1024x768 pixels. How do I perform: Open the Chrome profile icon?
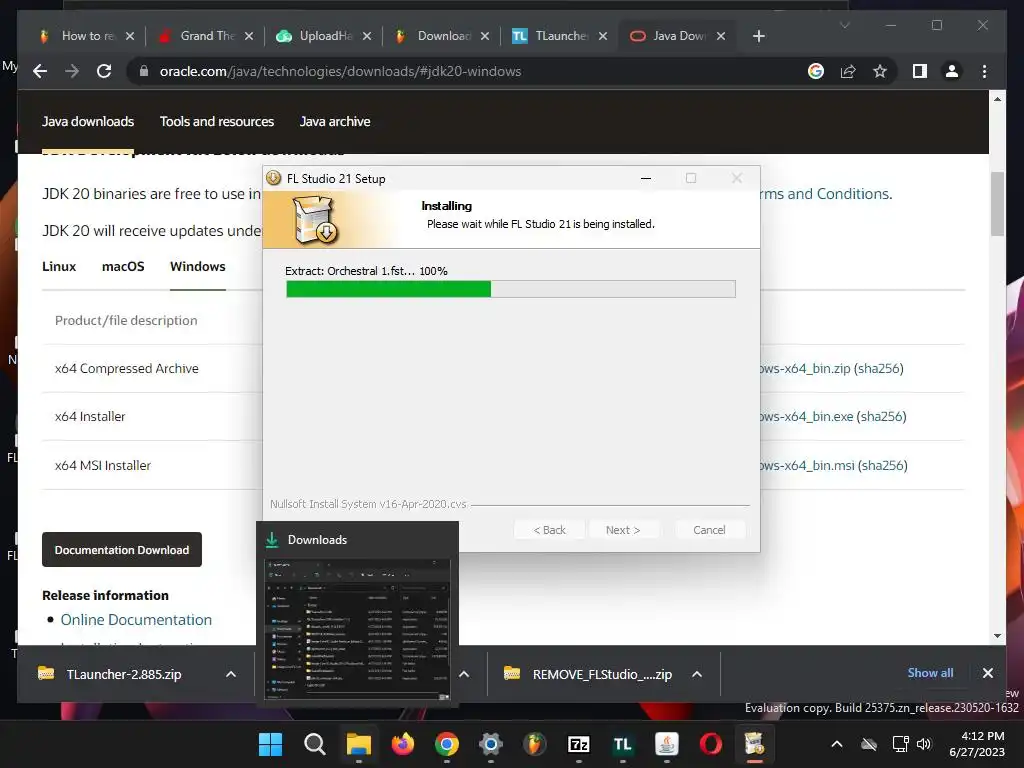click(952, 71)
